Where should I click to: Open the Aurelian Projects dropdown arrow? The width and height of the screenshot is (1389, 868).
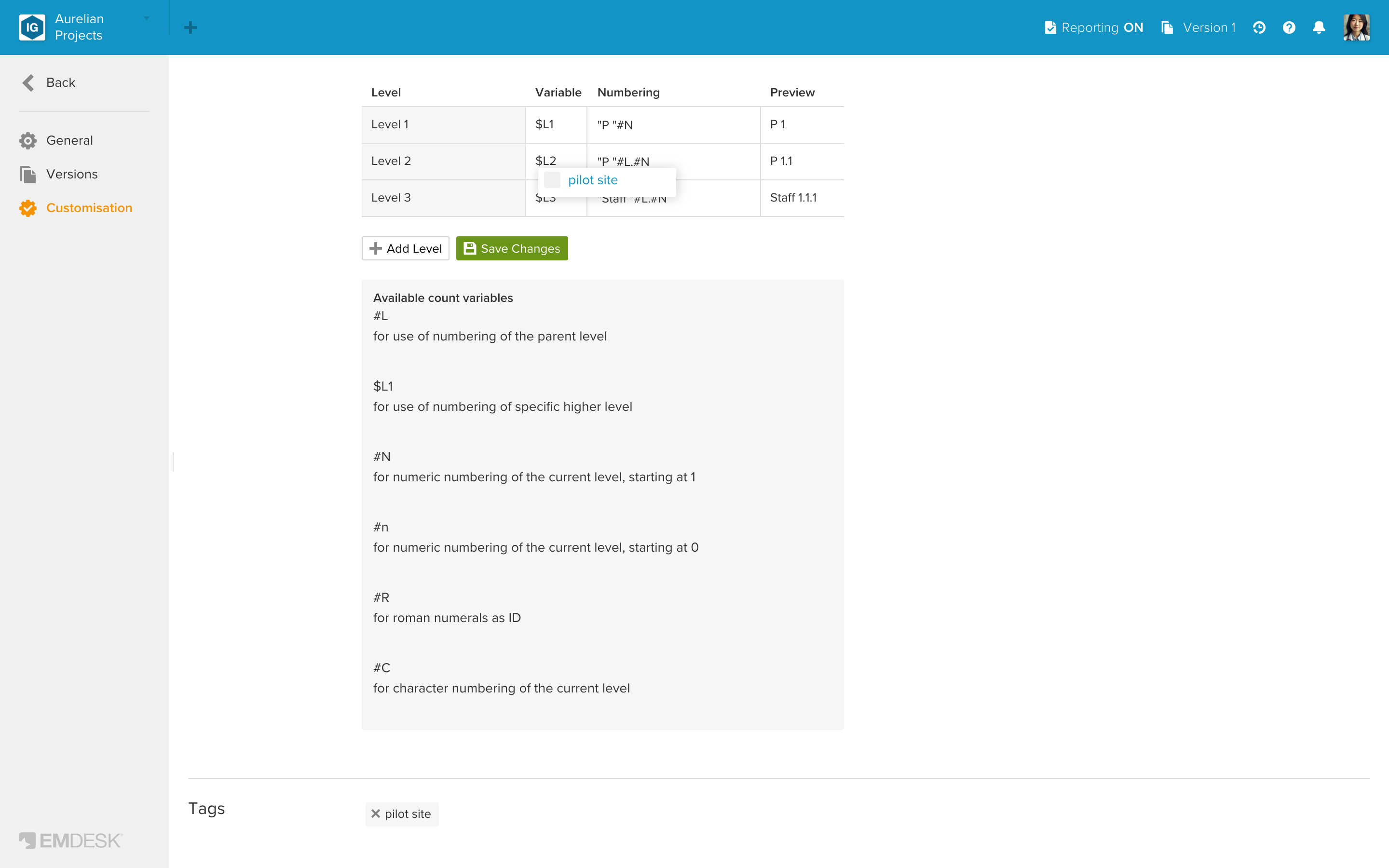[146, 18]
